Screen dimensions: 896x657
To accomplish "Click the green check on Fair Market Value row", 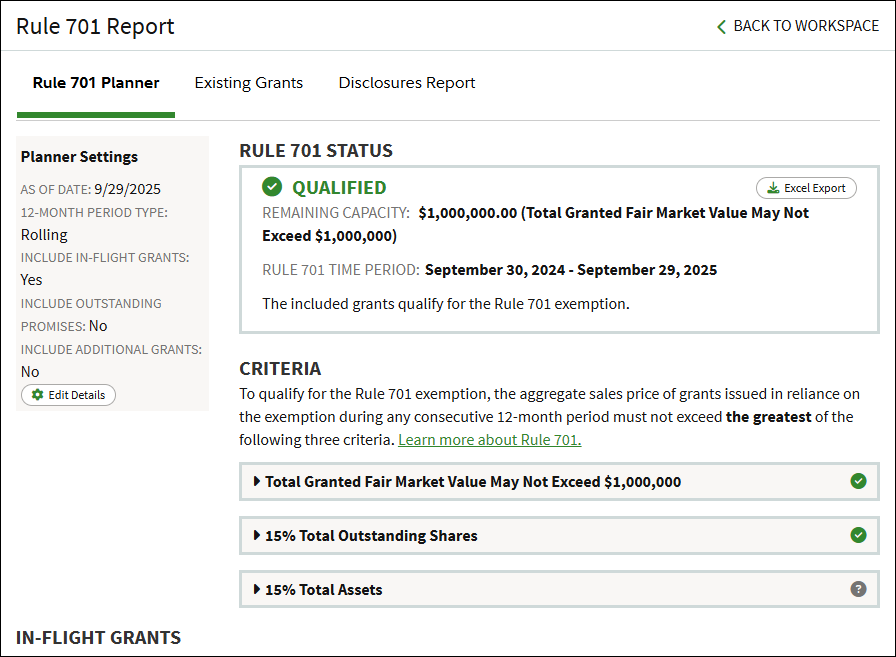I will 858,481.
